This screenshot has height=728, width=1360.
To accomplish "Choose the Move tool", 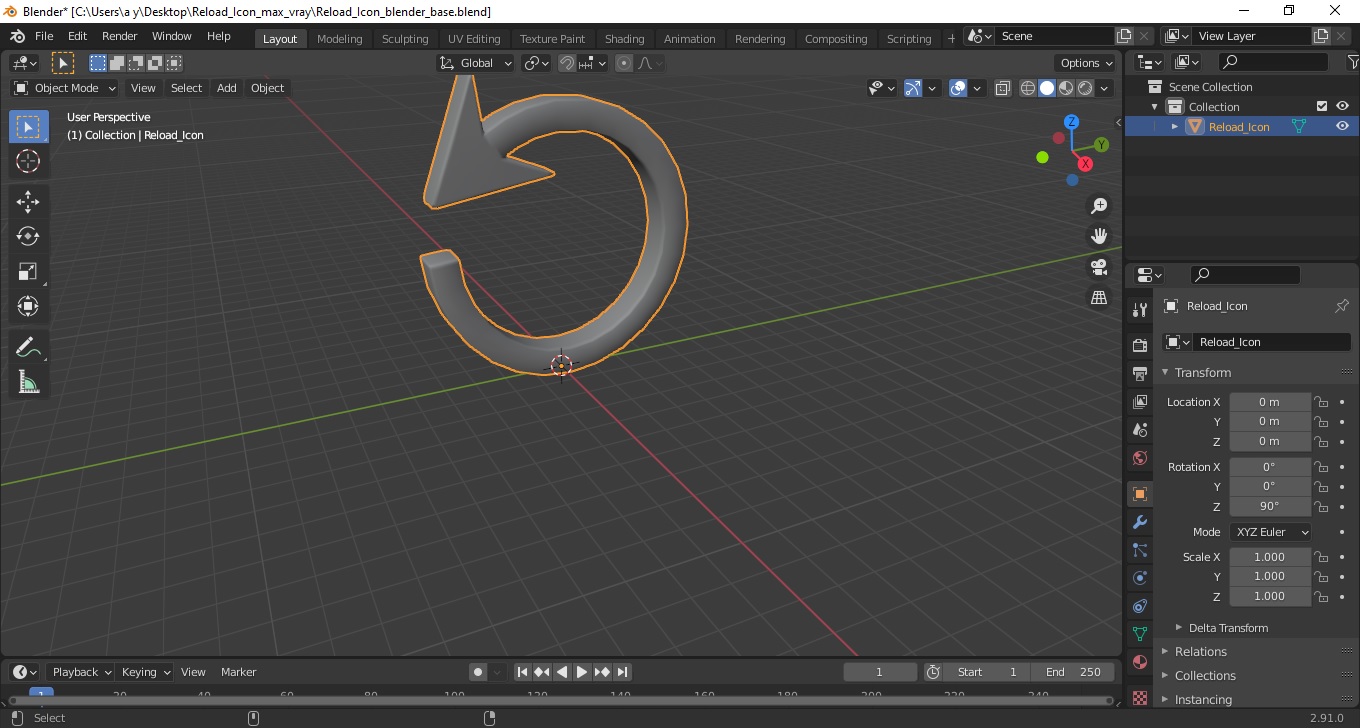I will pos(28,202).
